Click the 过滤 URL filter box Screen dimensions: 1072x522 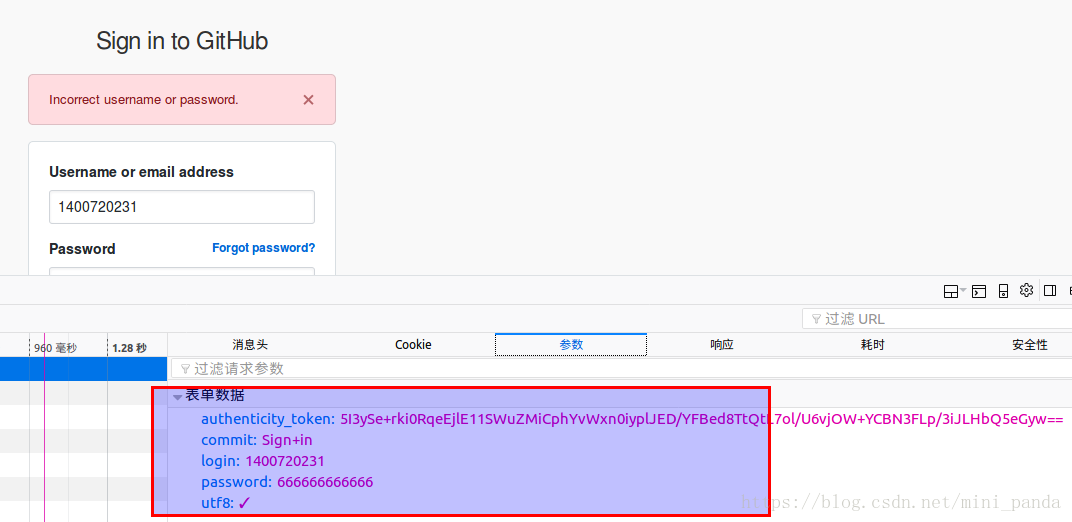pyautogui.click(x=939, y=319)
